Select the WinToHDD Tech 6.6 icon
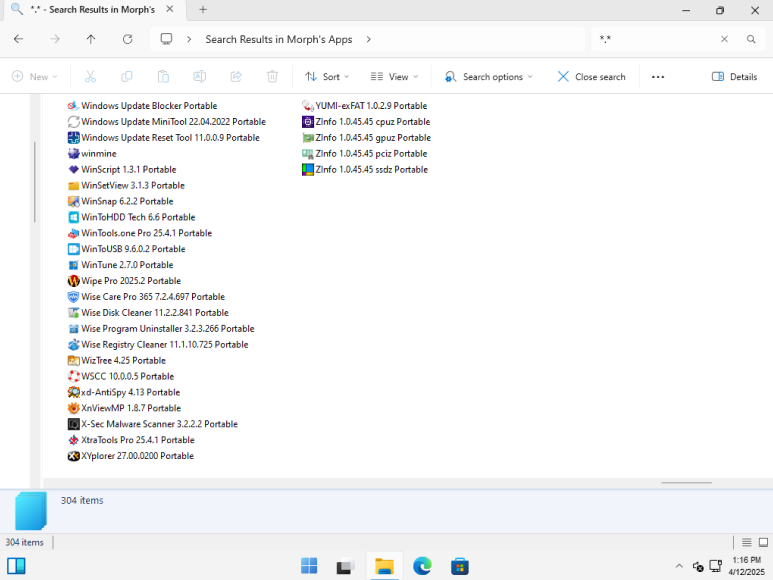 [73, 217]
